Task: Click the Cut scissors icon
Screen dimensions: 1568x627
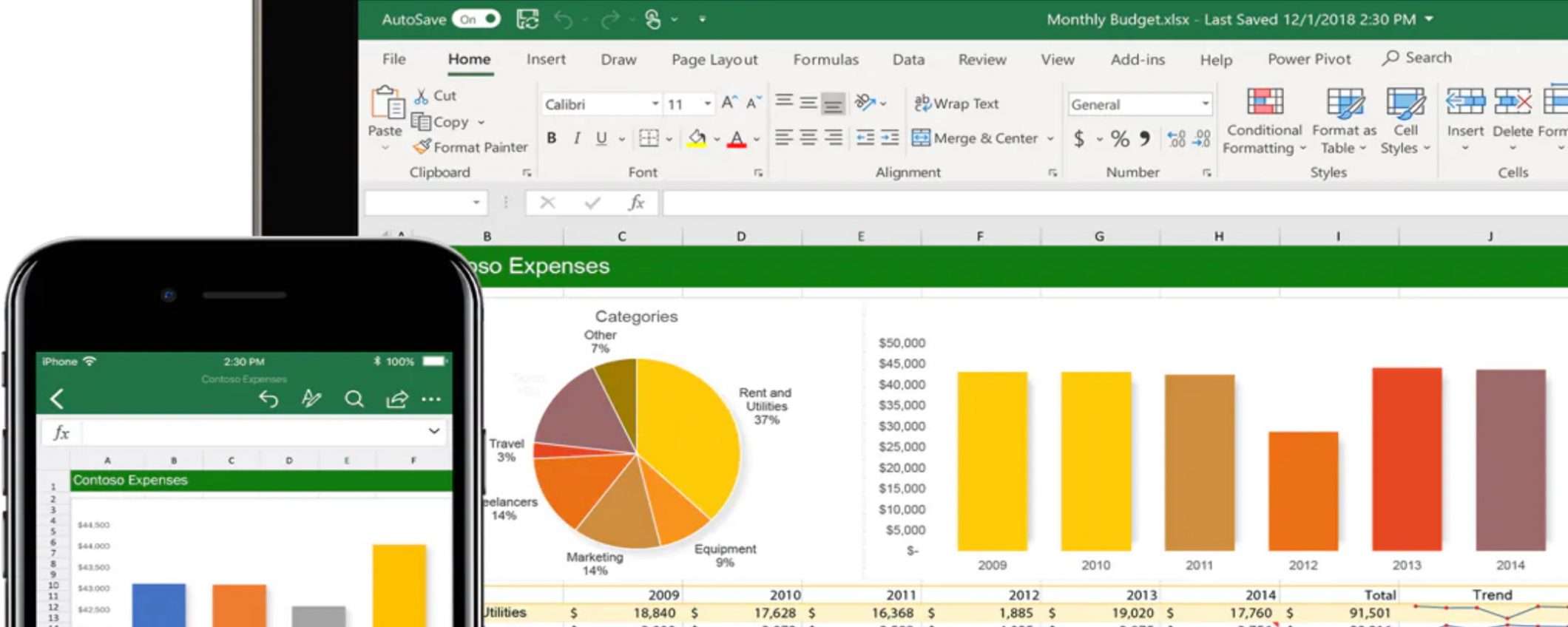Action: pos(422,96)
